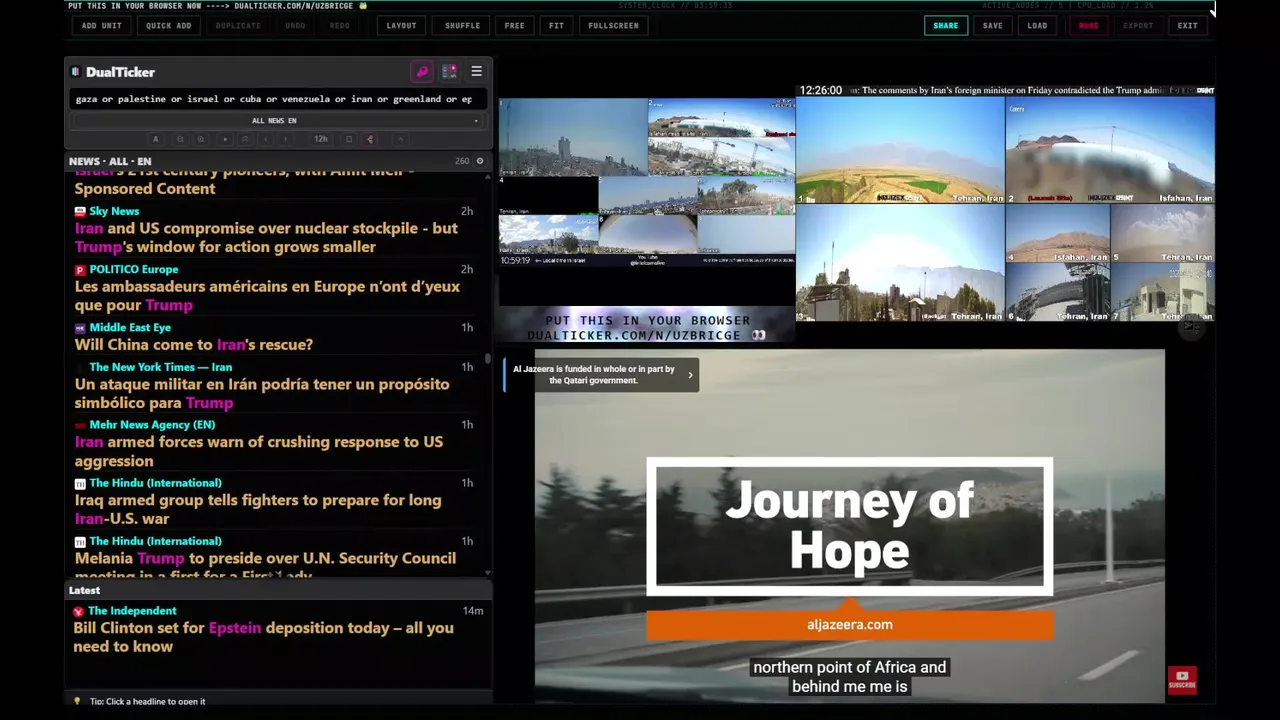
Task: Collapse ticker controls with up chevron
Action: [x=400, y=139]
